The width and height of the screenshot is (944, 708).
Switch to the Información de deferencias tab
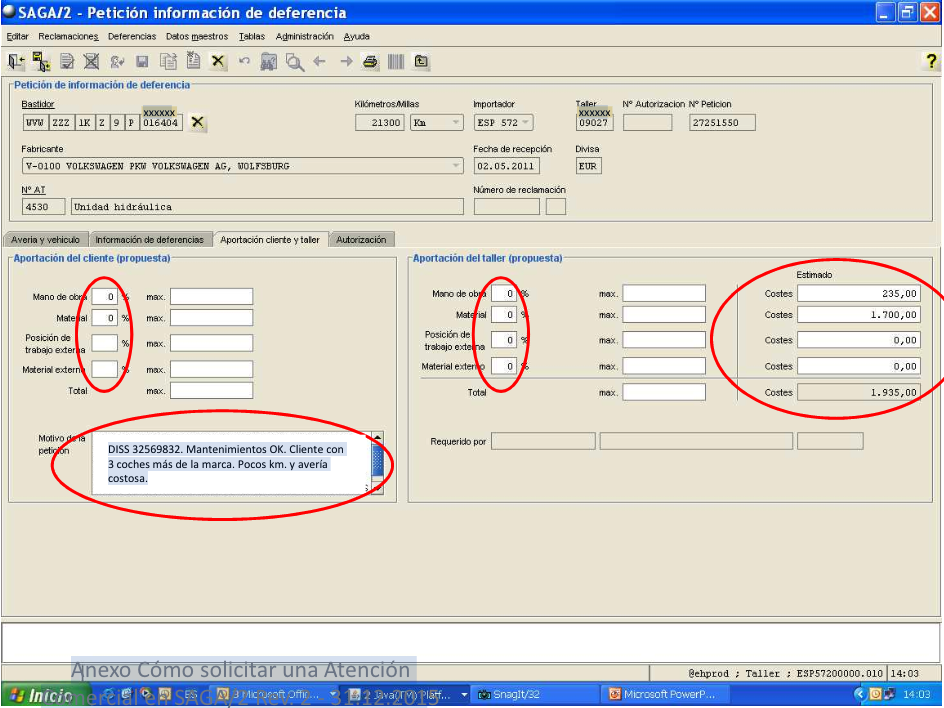click(x=150, y=240)
